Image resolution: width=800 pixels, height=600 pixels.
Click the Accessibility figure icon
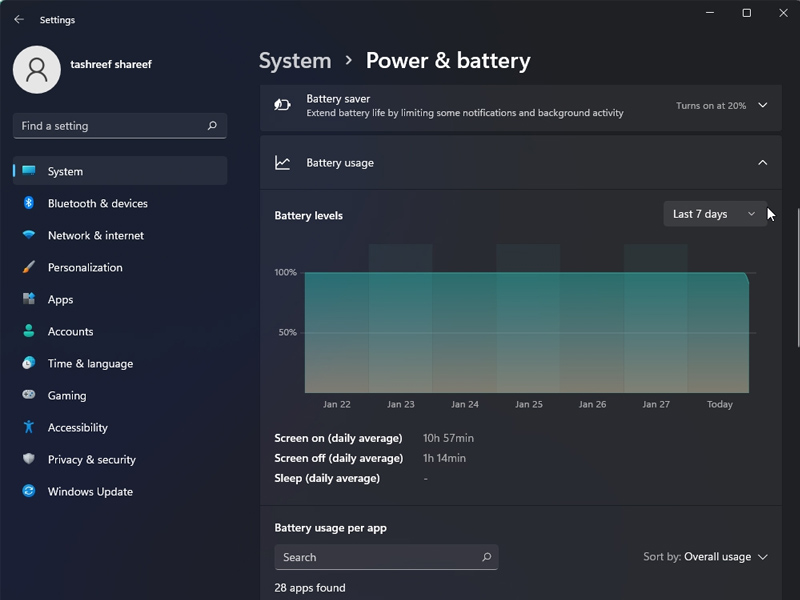click(x=29, y=427)
